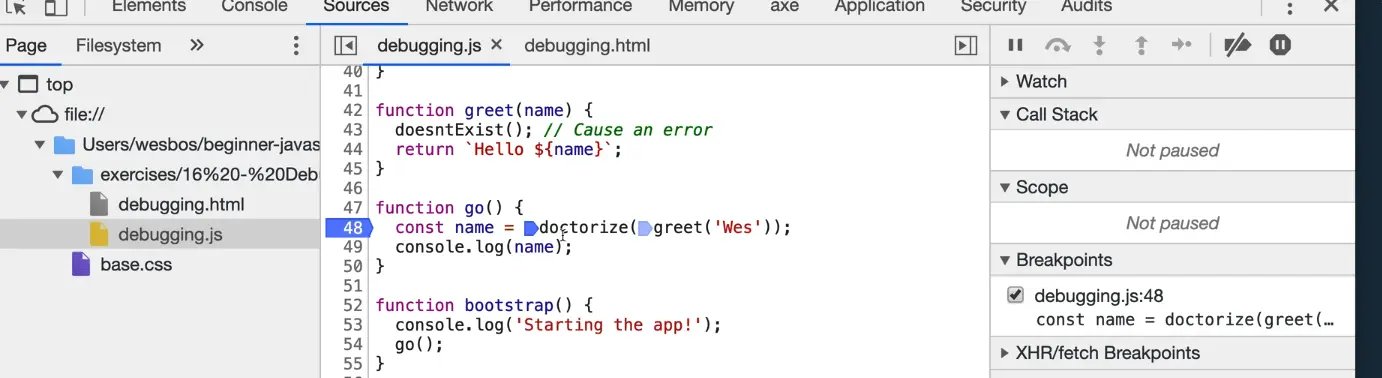This screenshot has height=378, width=1382.
Task: Hide the debugger sidebar
Action: [965, 45]
